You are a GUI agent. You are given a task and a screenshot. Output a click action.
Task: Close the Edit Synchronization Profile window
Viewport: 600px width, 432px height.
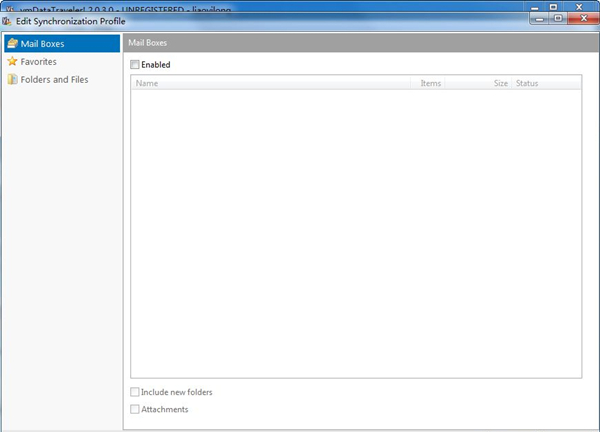coord(582,18)
